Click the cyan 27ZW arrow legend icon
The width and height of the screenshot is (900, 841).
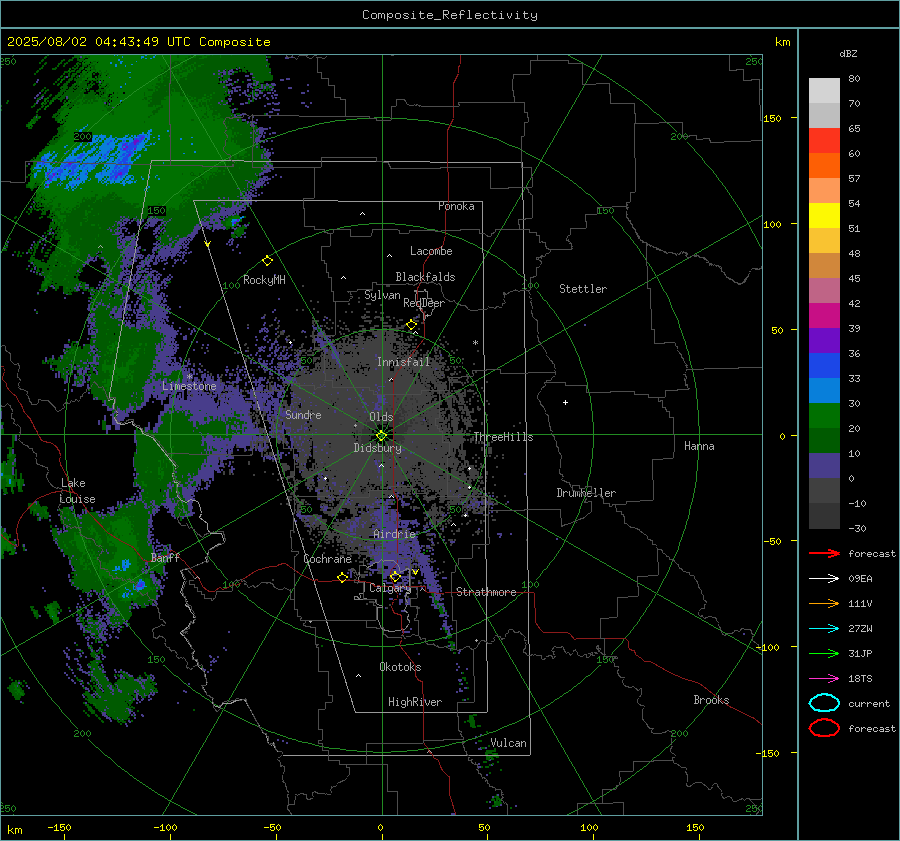pos(824,629)
